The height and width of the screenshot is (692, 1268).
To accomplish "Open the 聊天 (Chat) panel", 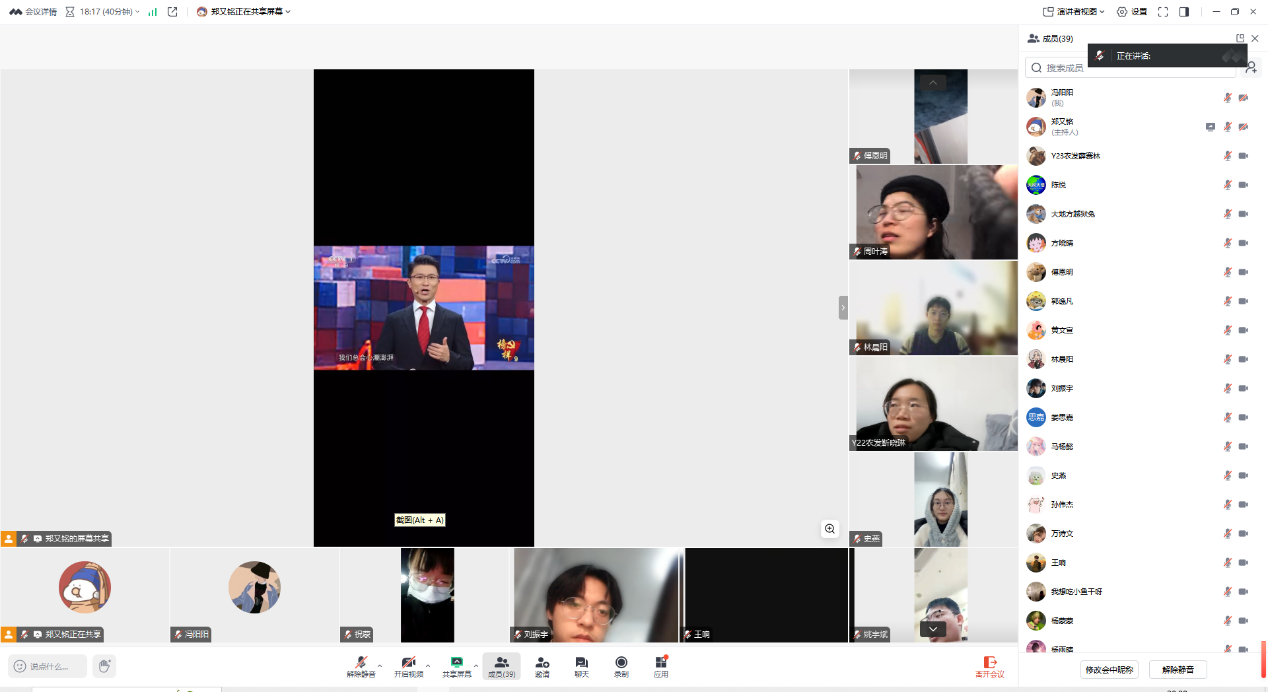I will (x=581, y=666).
